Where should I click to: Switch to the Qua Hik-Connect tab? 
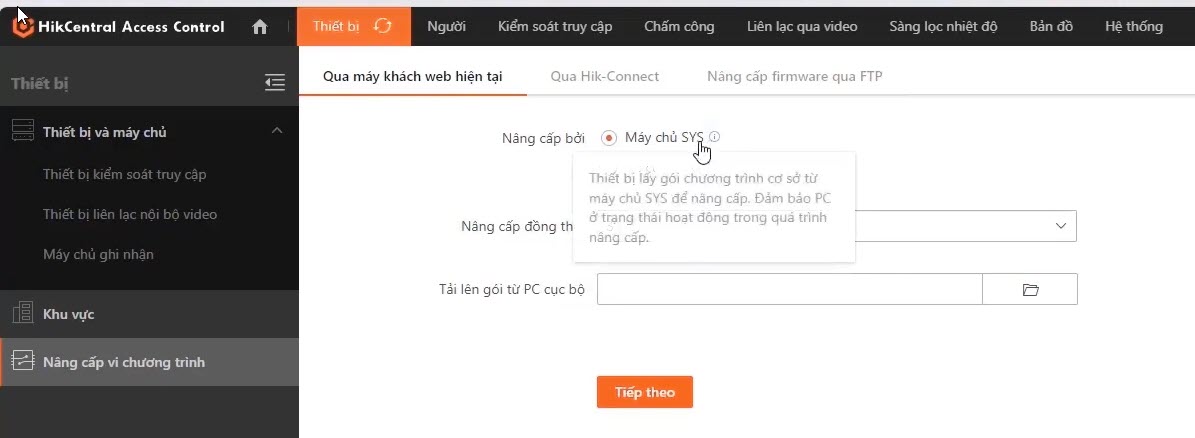click(604, 76)
